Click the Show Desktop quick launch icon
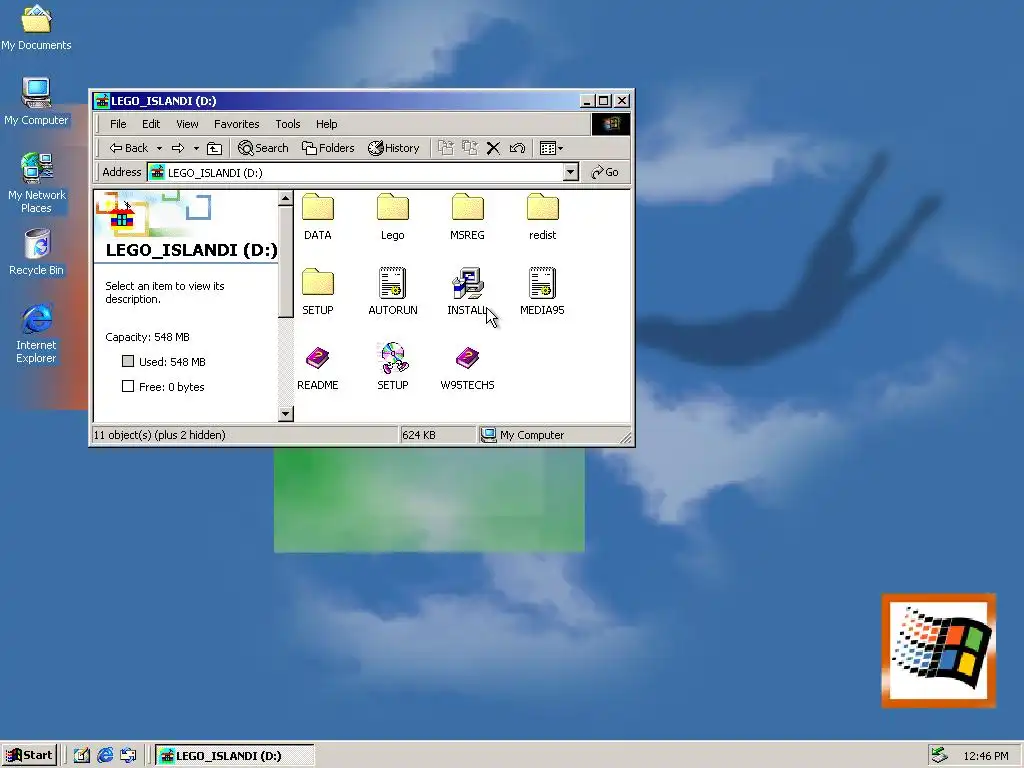This screenshot has height=768, width=1024. [81, 756]
